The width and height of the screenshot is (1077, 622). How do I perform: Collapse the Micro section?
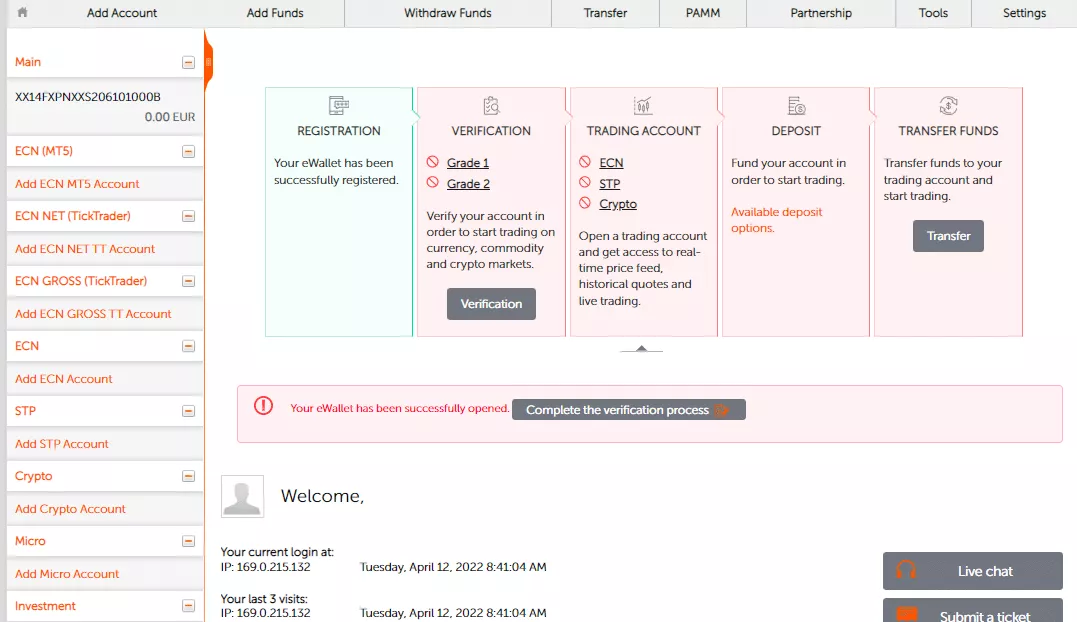pos(188,541)
